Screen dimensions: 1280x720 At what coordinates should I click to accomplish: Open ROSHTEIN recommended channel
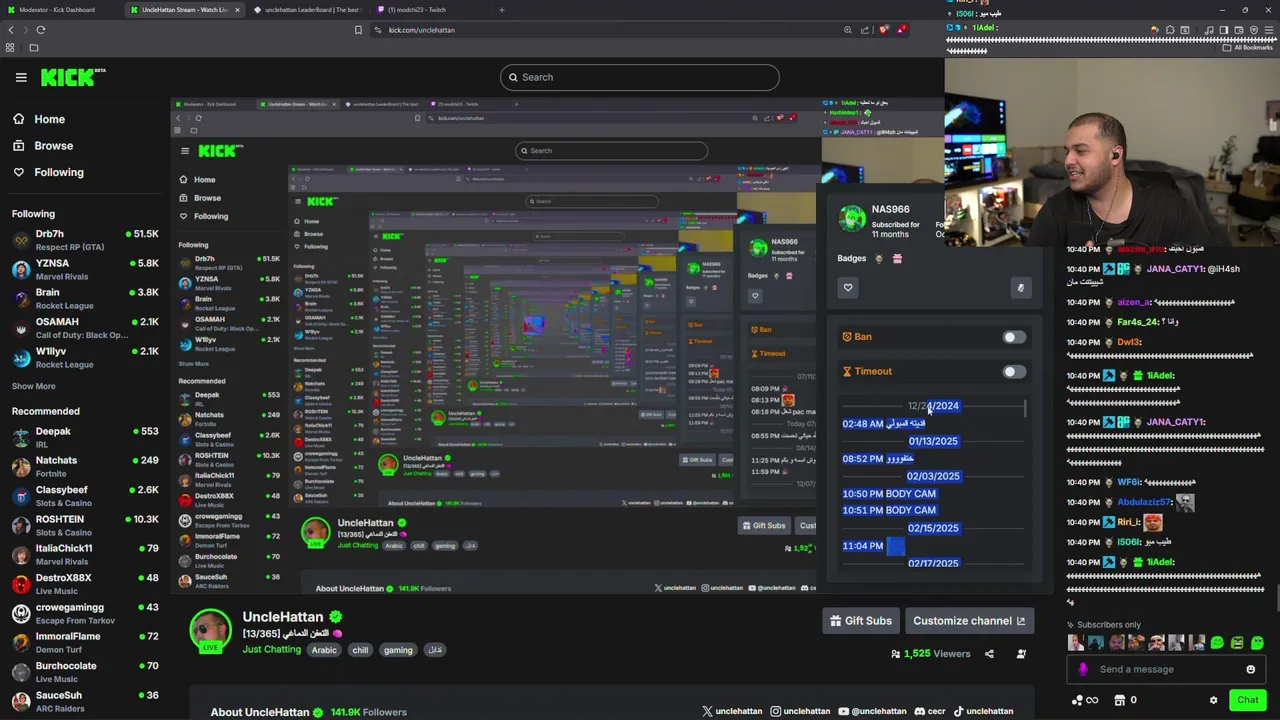[85, 525]
